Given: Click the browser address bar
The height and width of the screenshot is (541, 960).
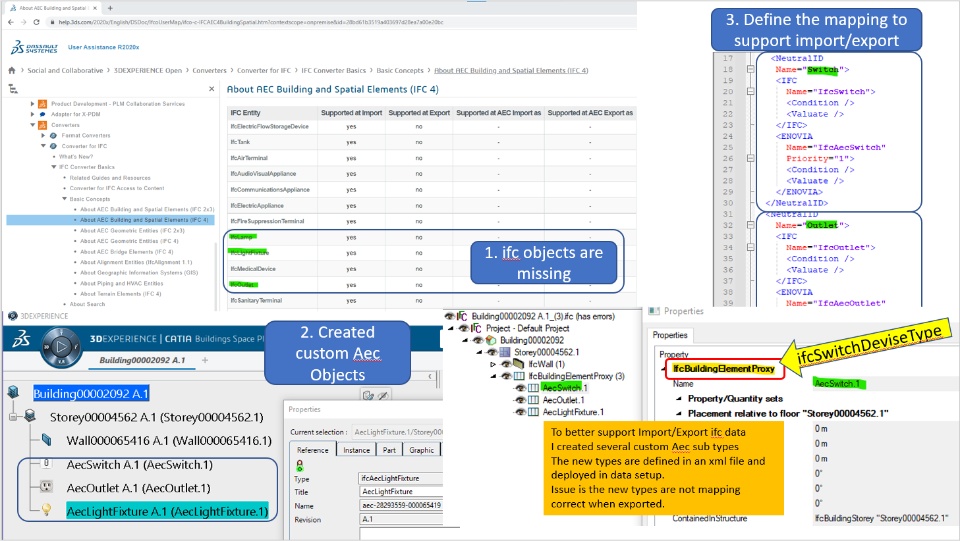Looking at the screenshot, I should (x=340, y=22).
